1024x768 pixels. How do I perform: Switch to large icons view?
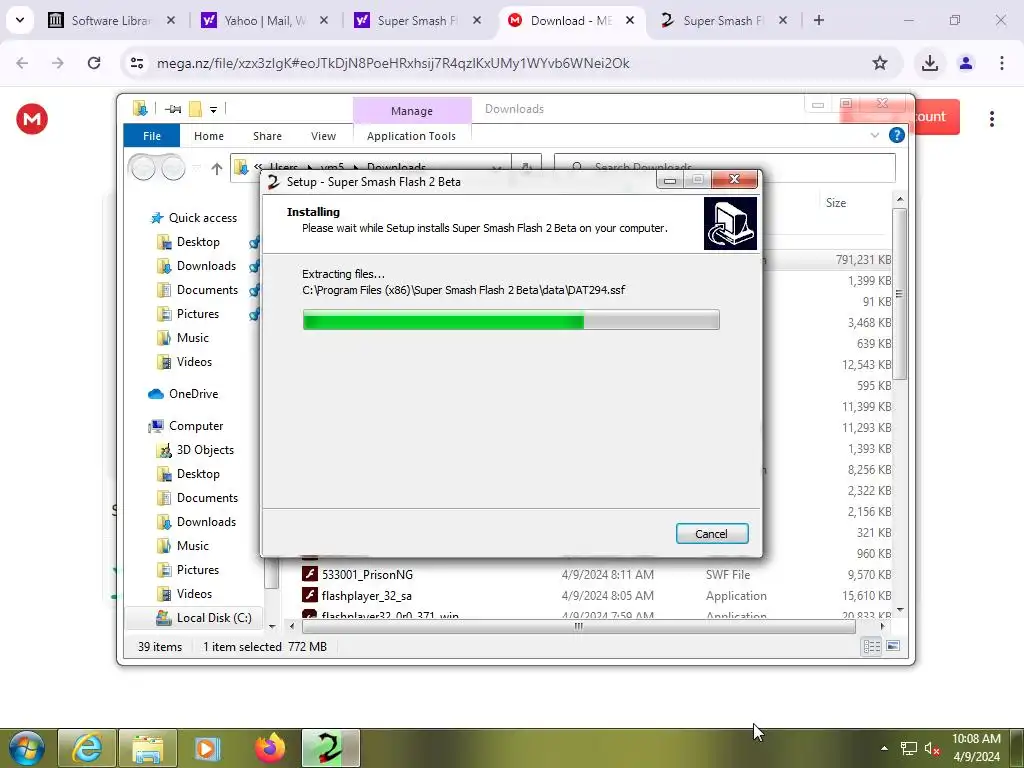[893, 647]
